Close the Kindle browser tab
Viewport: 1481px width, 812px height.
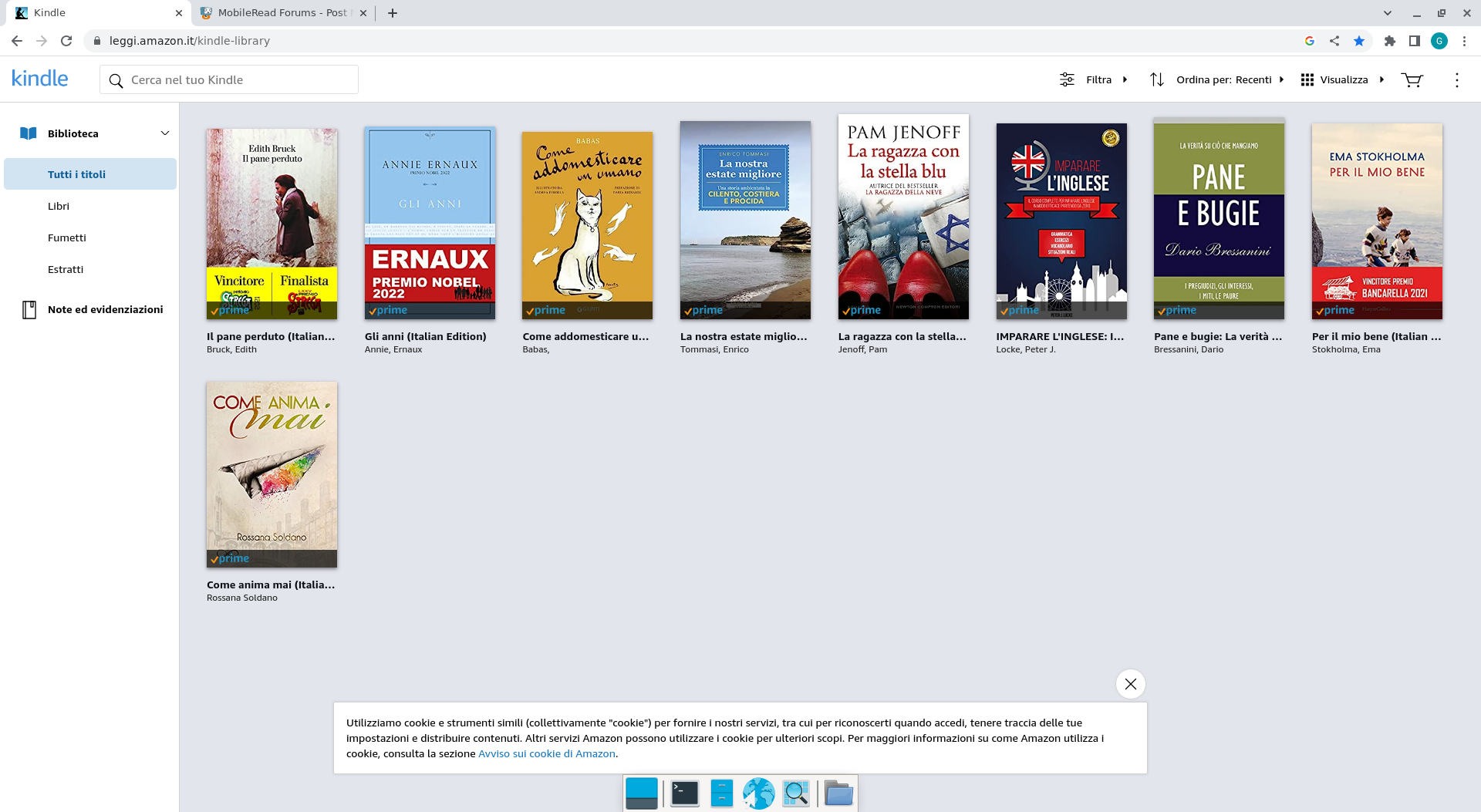click(x=178, y=13)
